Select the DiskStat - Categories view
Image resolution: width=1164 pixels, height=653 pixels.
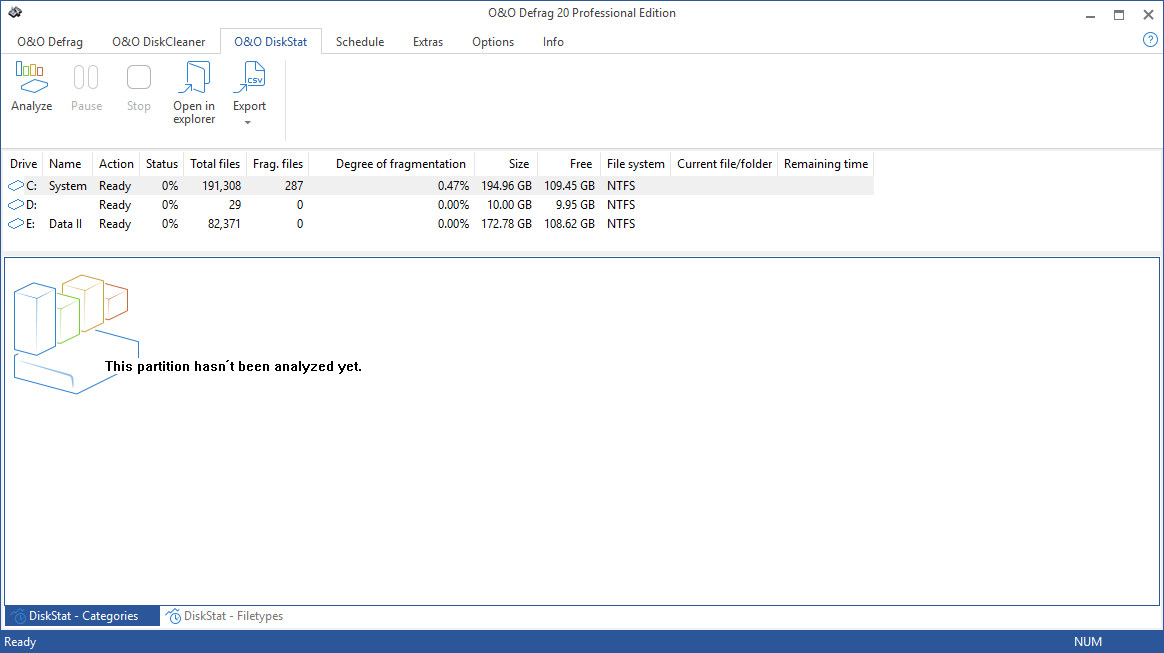point(82,616)
